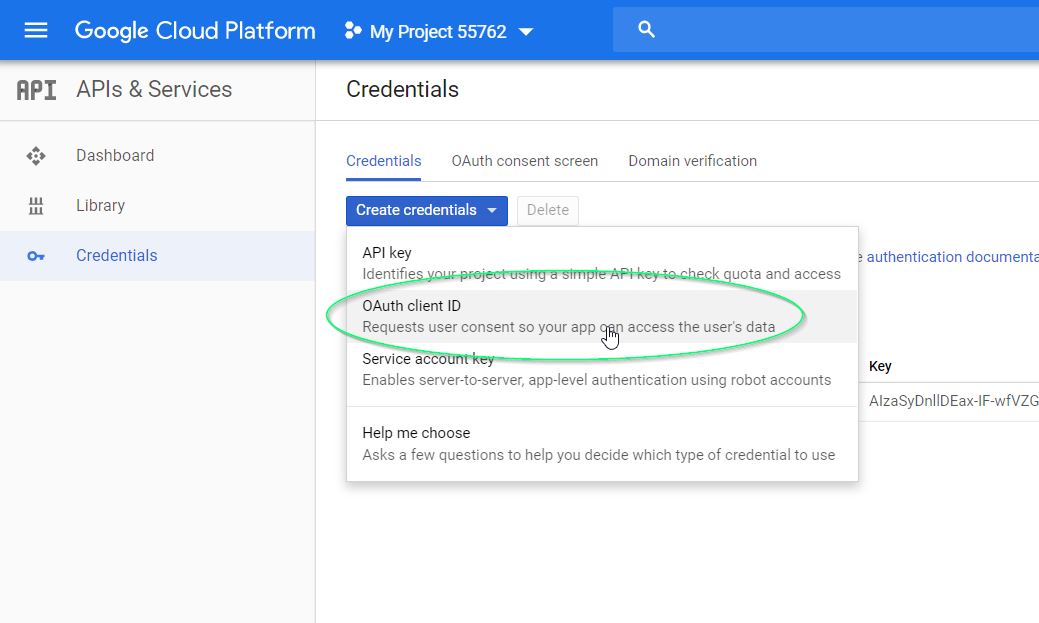Viewport: 1039px width, 623px height.
Task: Click the Credentials page title
Action: pos(402,89)
